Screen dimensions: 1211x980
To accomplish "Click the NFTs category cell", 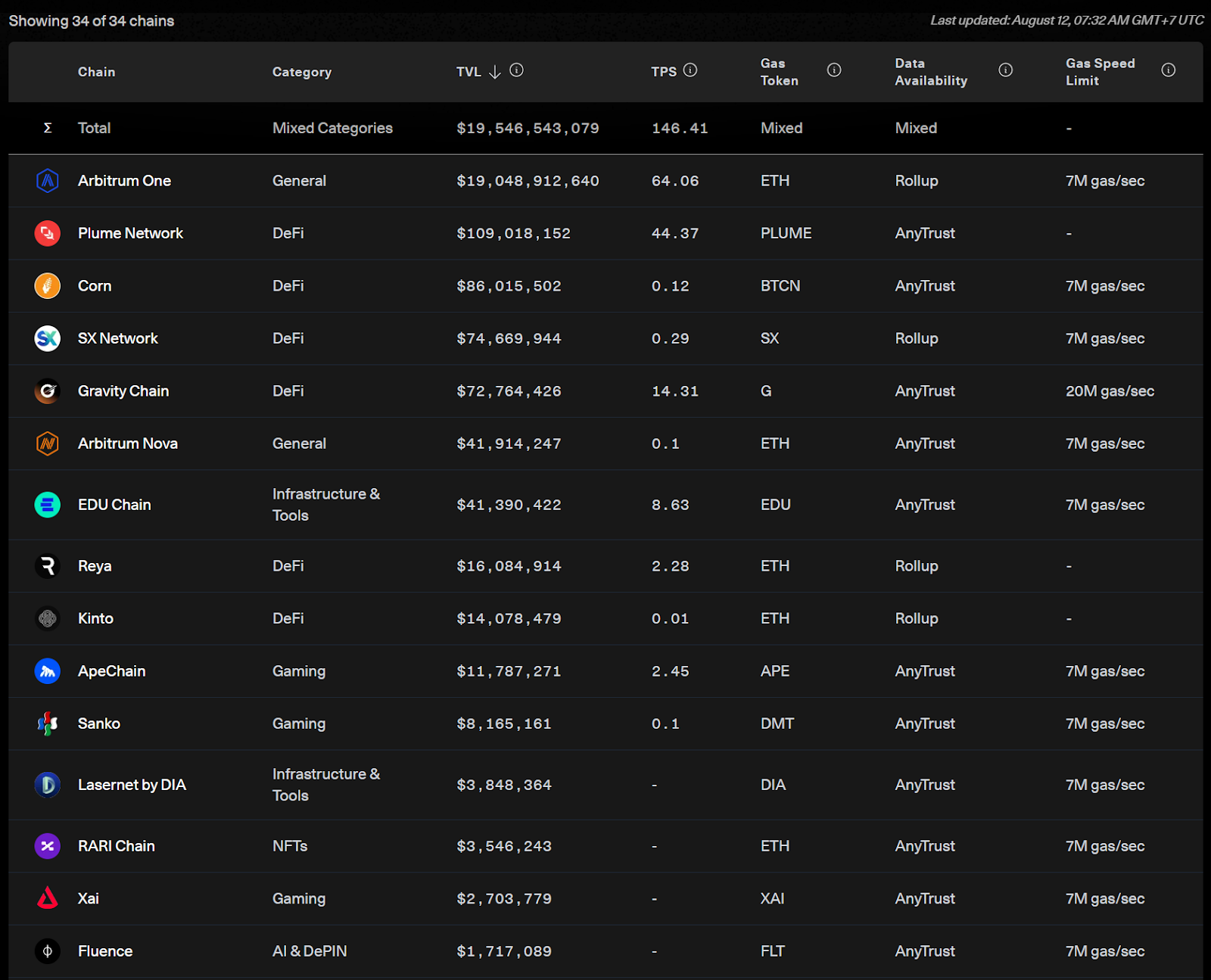I will [290, 846].
